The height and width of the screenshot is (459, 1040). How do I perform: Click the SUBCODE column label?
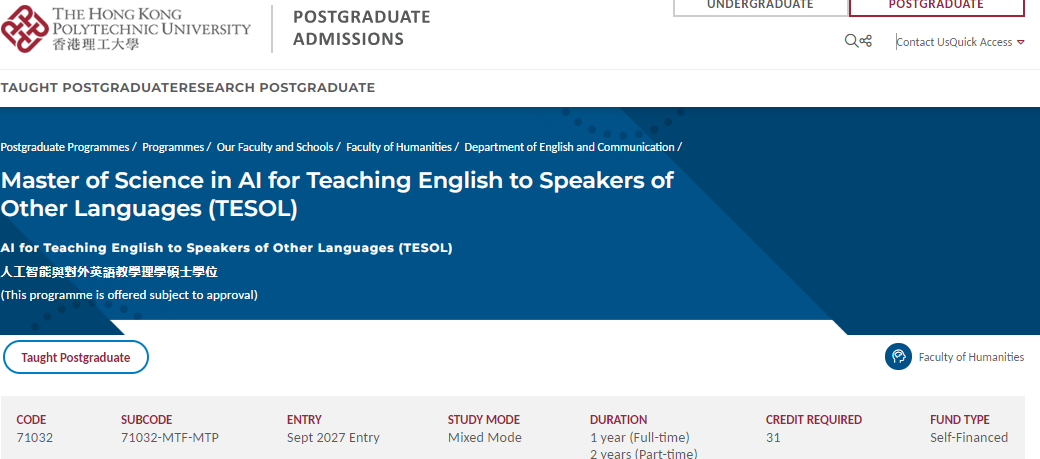coord(147,420)
